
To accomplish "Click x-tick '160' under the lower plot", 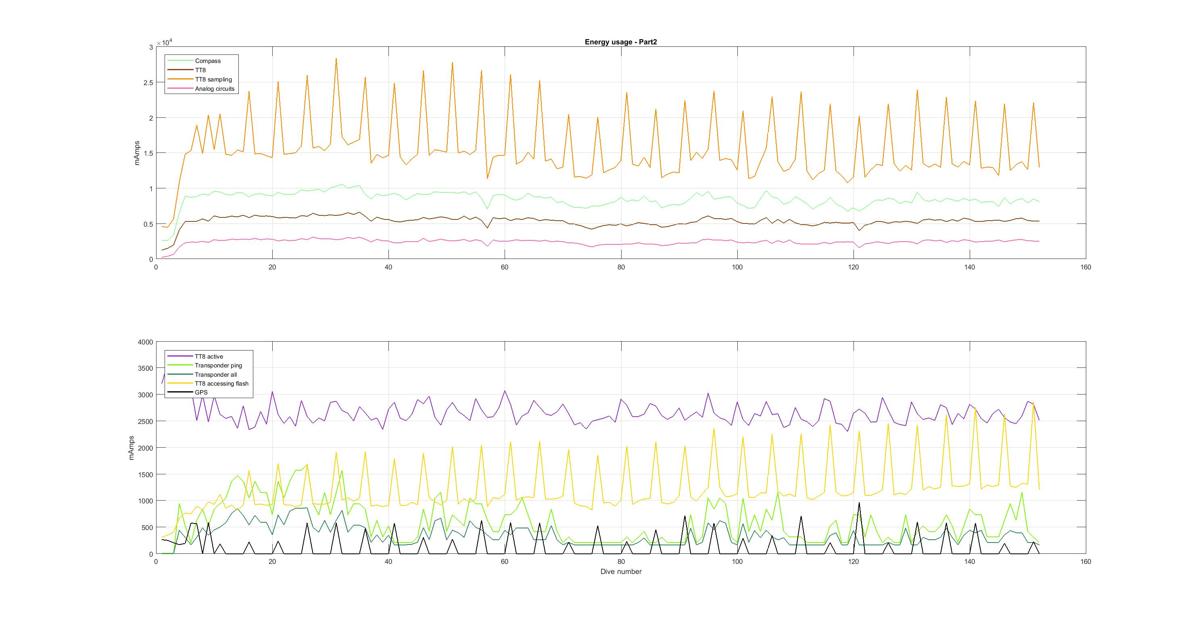I will click(x=1085, y=562).
